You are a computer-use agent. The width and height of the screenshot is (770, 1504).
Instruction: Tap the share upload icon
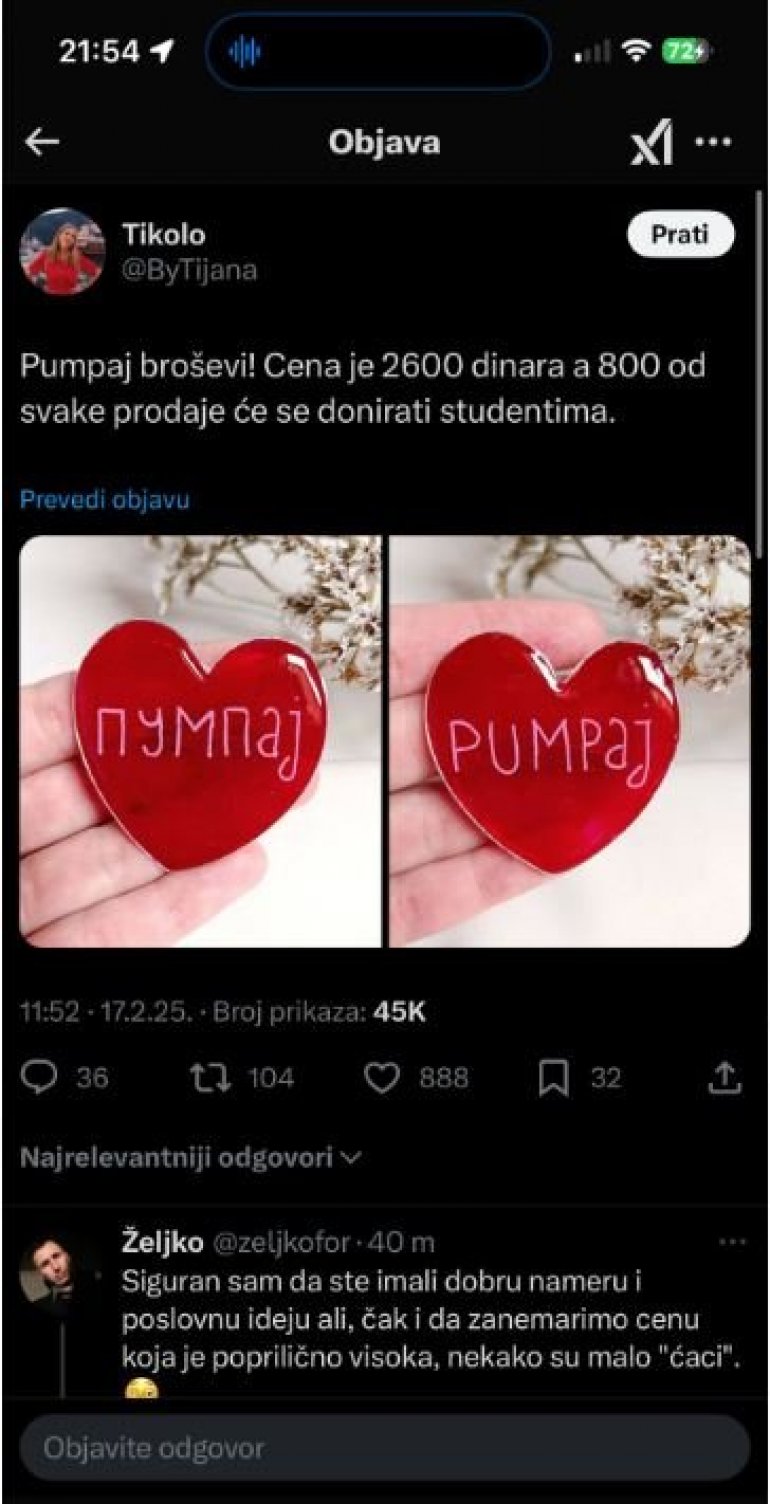pos(725,1076)
